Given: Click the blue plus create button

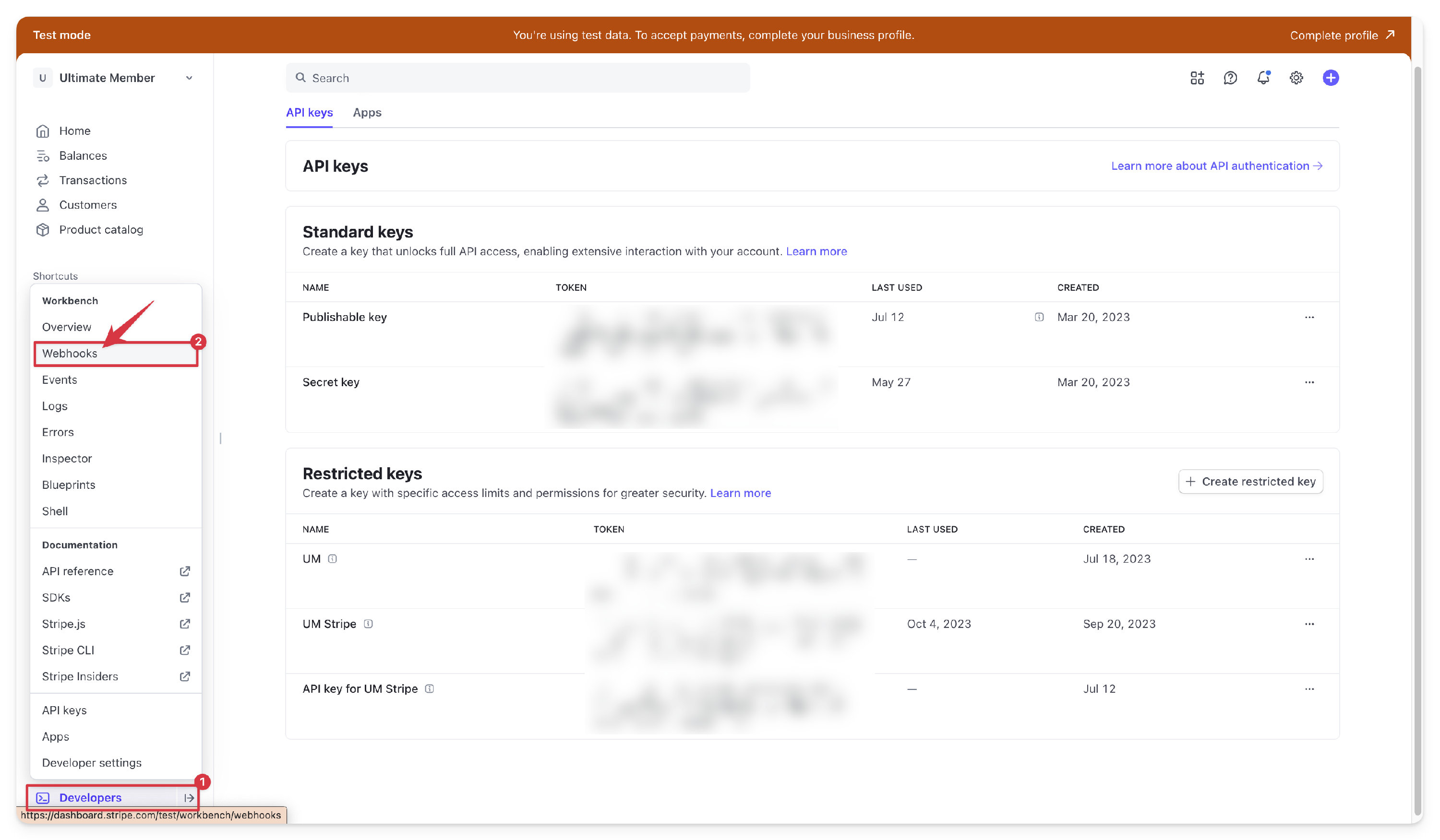Looking at the screenshot, I should pos(1330,78).
